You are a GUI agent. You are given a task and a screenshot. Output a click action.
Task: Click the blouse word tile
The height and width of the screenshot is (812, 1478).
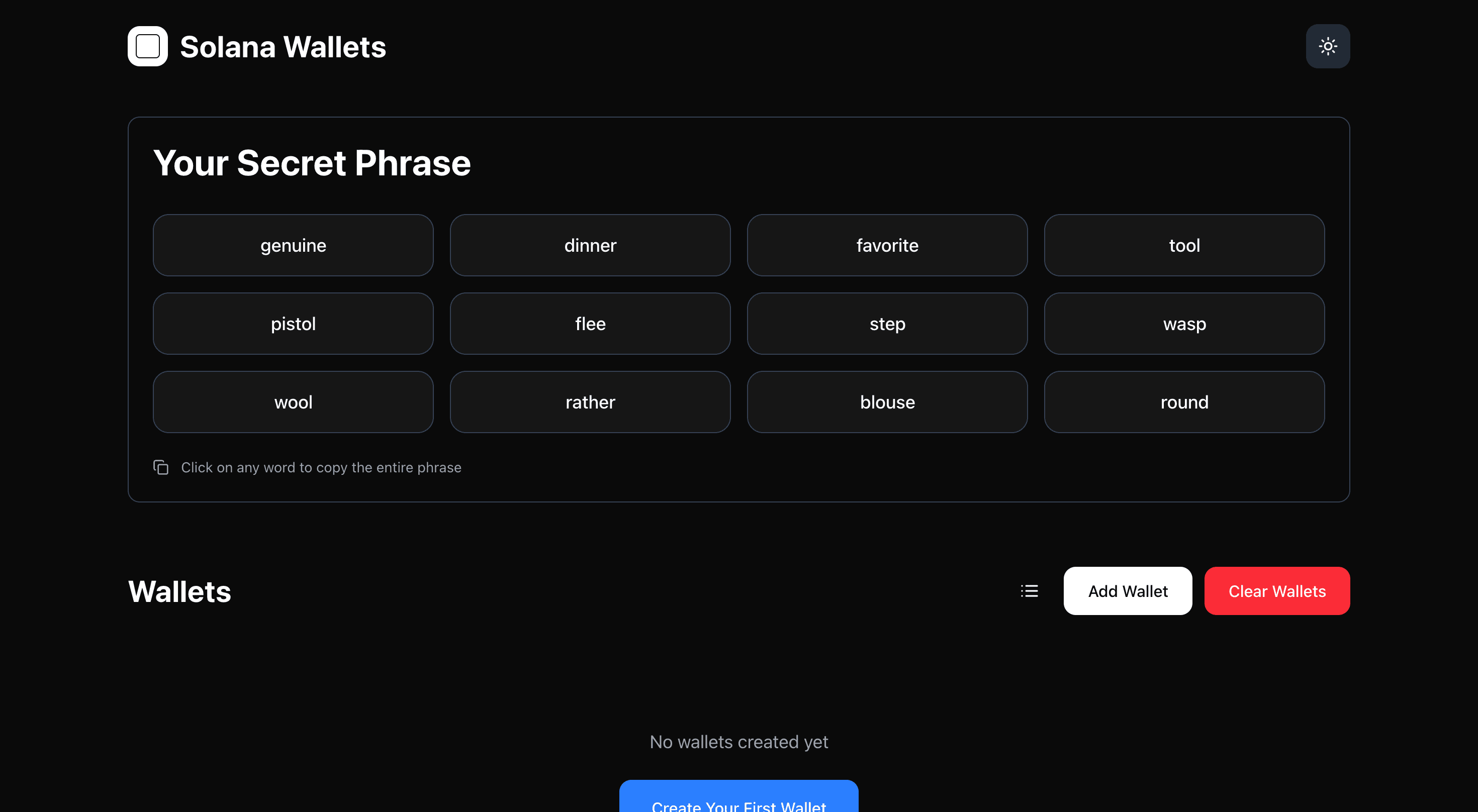click(x=886, y=402)
